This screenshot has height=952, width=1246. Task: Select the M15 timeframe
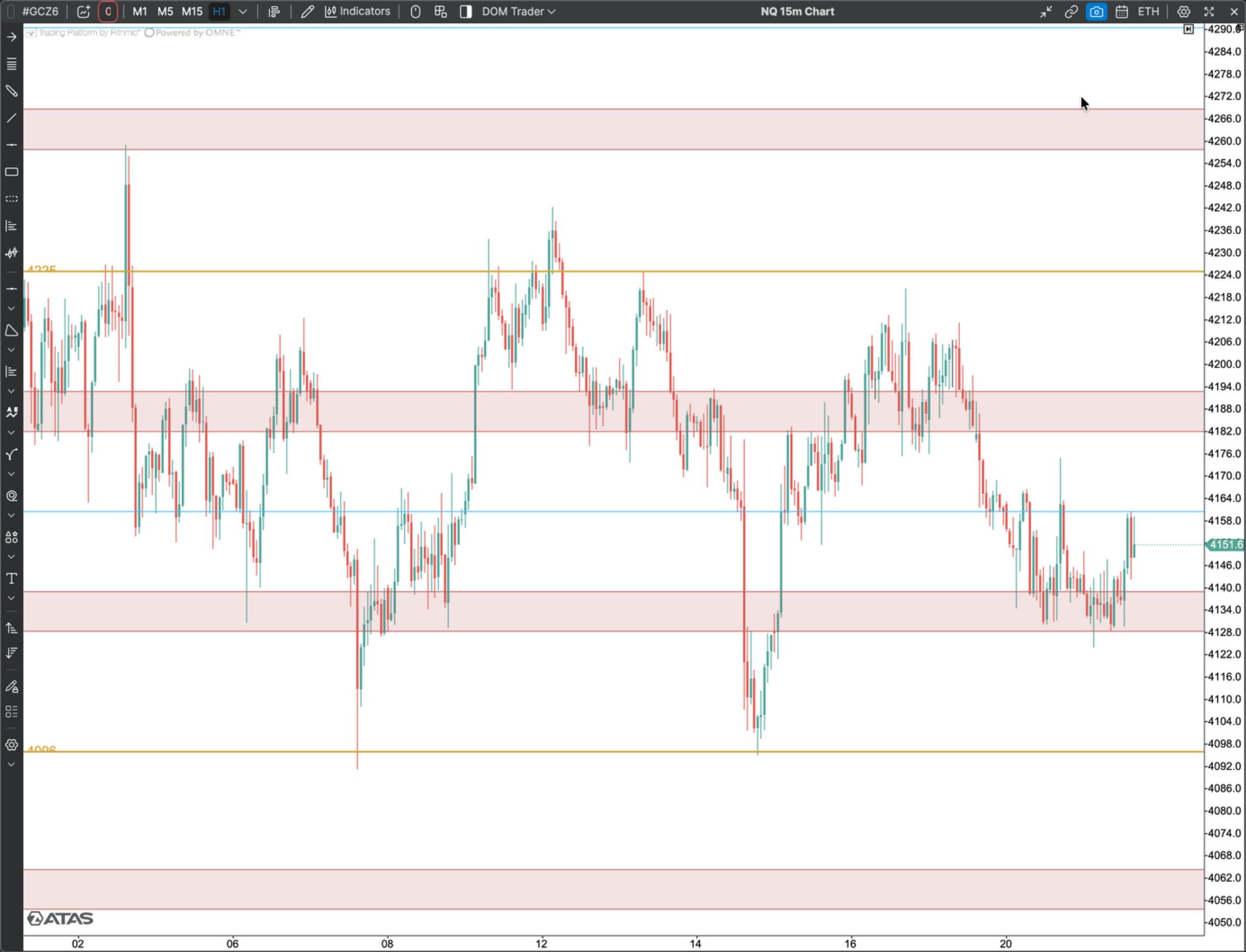click(192, 12)
